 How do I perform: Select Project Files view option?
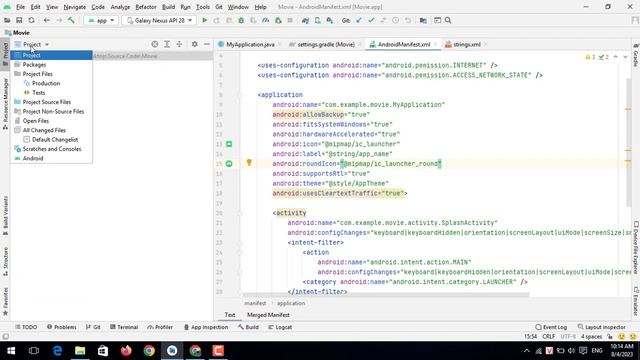(51, 74)
